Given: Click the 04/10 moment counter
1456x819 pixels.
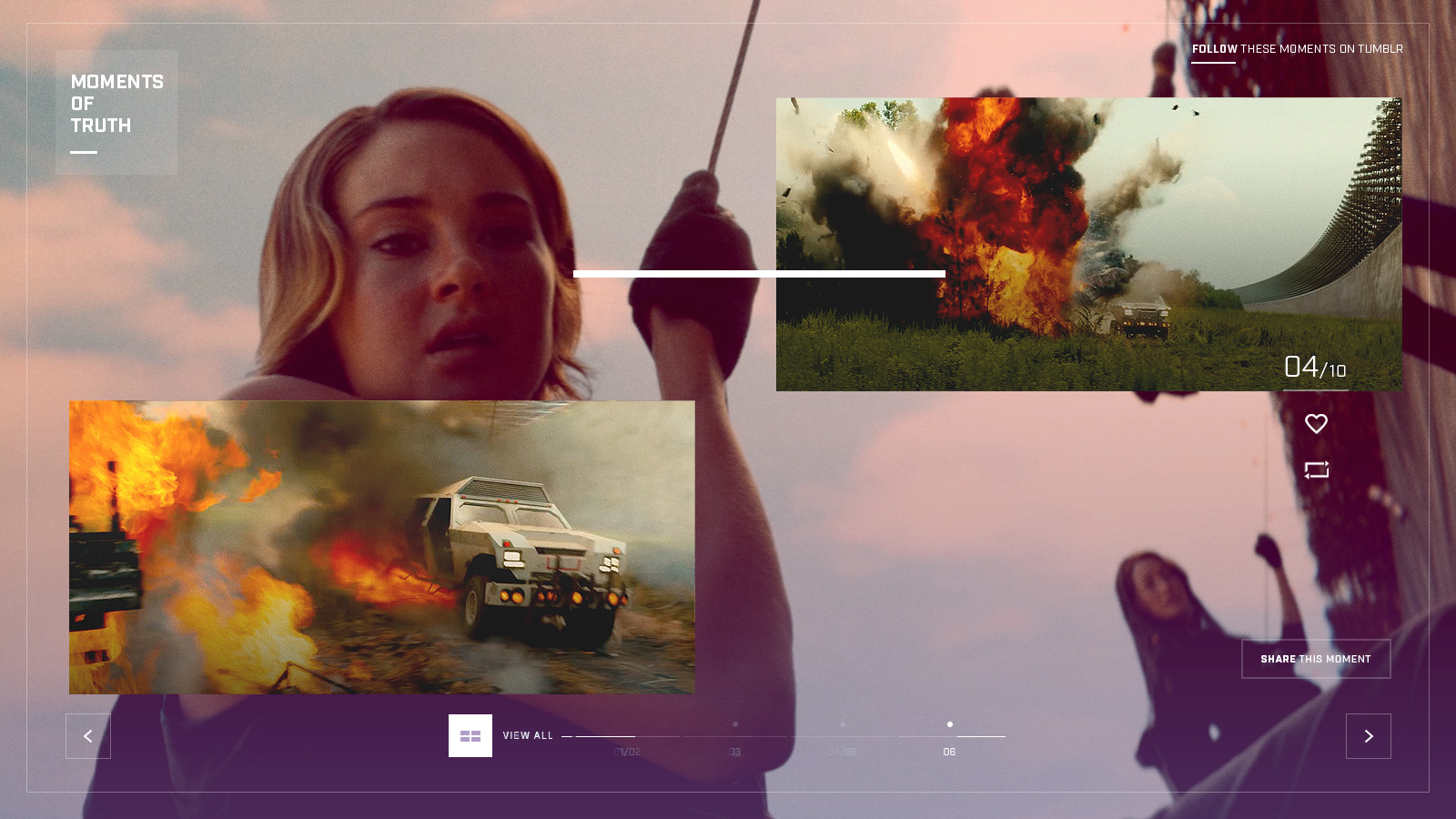Looking at the screenshot, I should (x=1315, y=368).
